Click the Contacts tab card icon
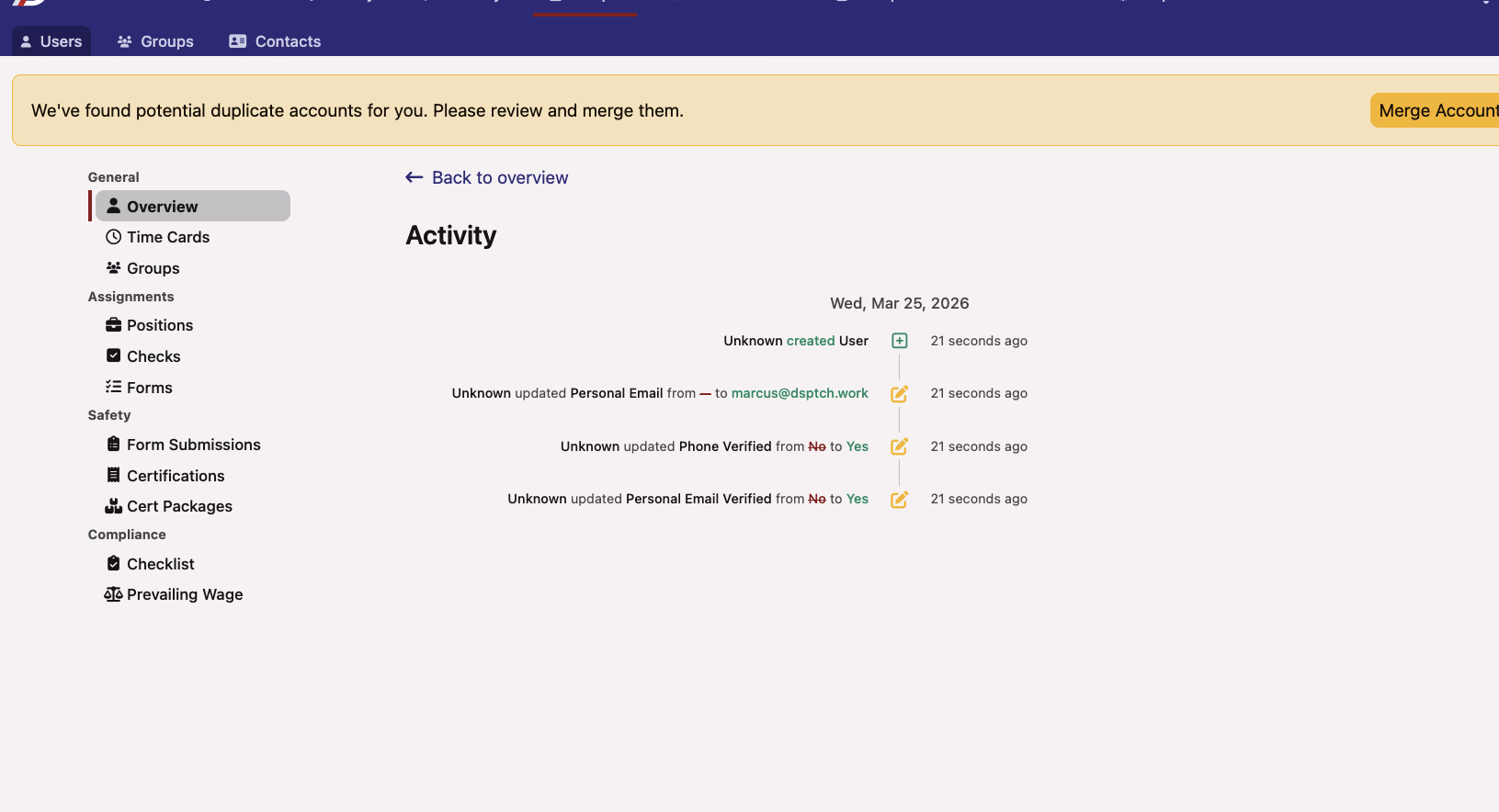Screen dimensions: 1499x812 coord(238,41)
